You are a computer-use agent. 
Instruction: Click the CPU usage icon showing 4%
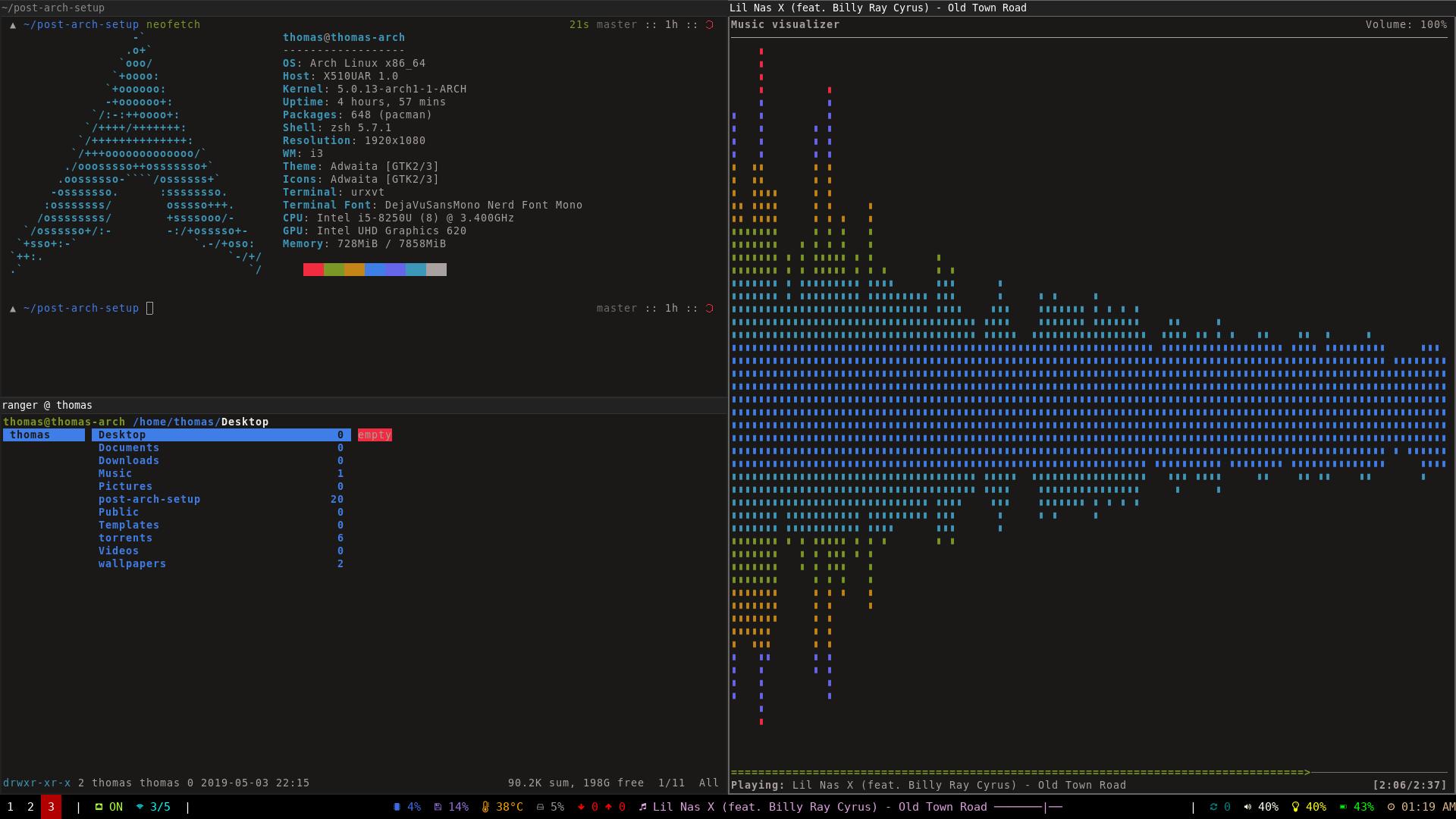397,807
